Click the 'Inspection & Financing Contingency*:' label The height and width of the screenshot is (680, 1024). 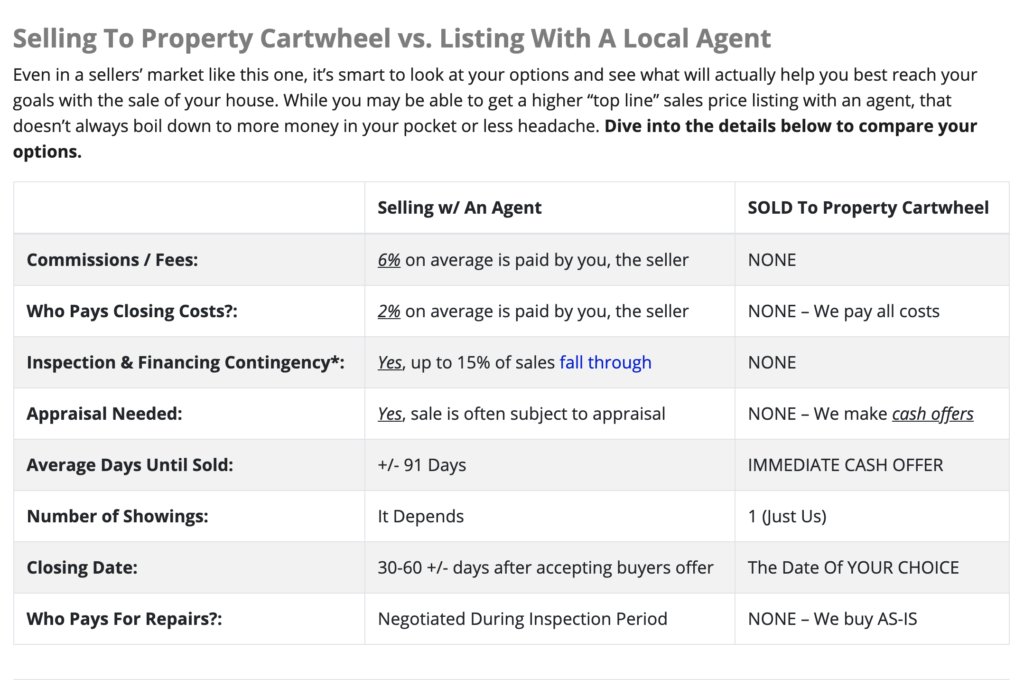point(185,363)
